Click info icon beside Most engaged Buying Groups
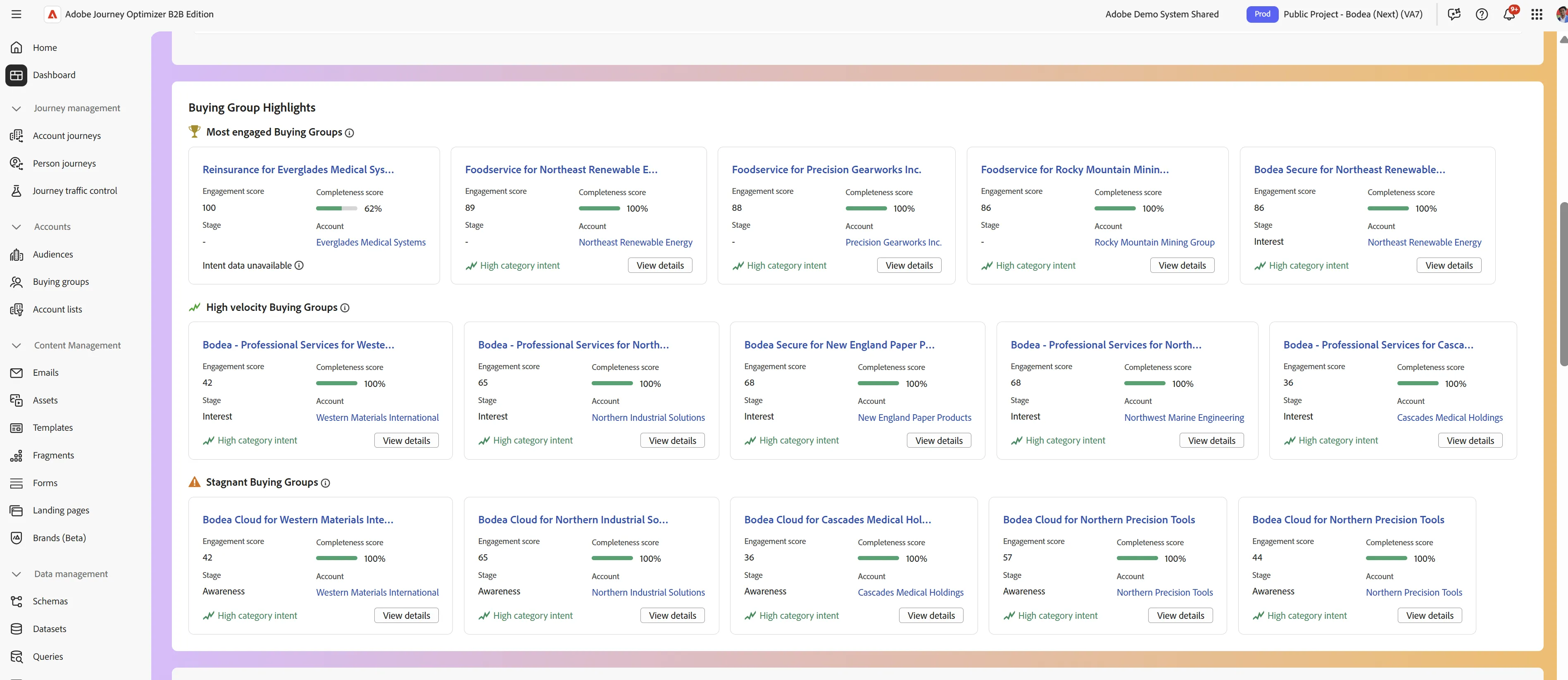1568x680 pixels. coord(350,133)
